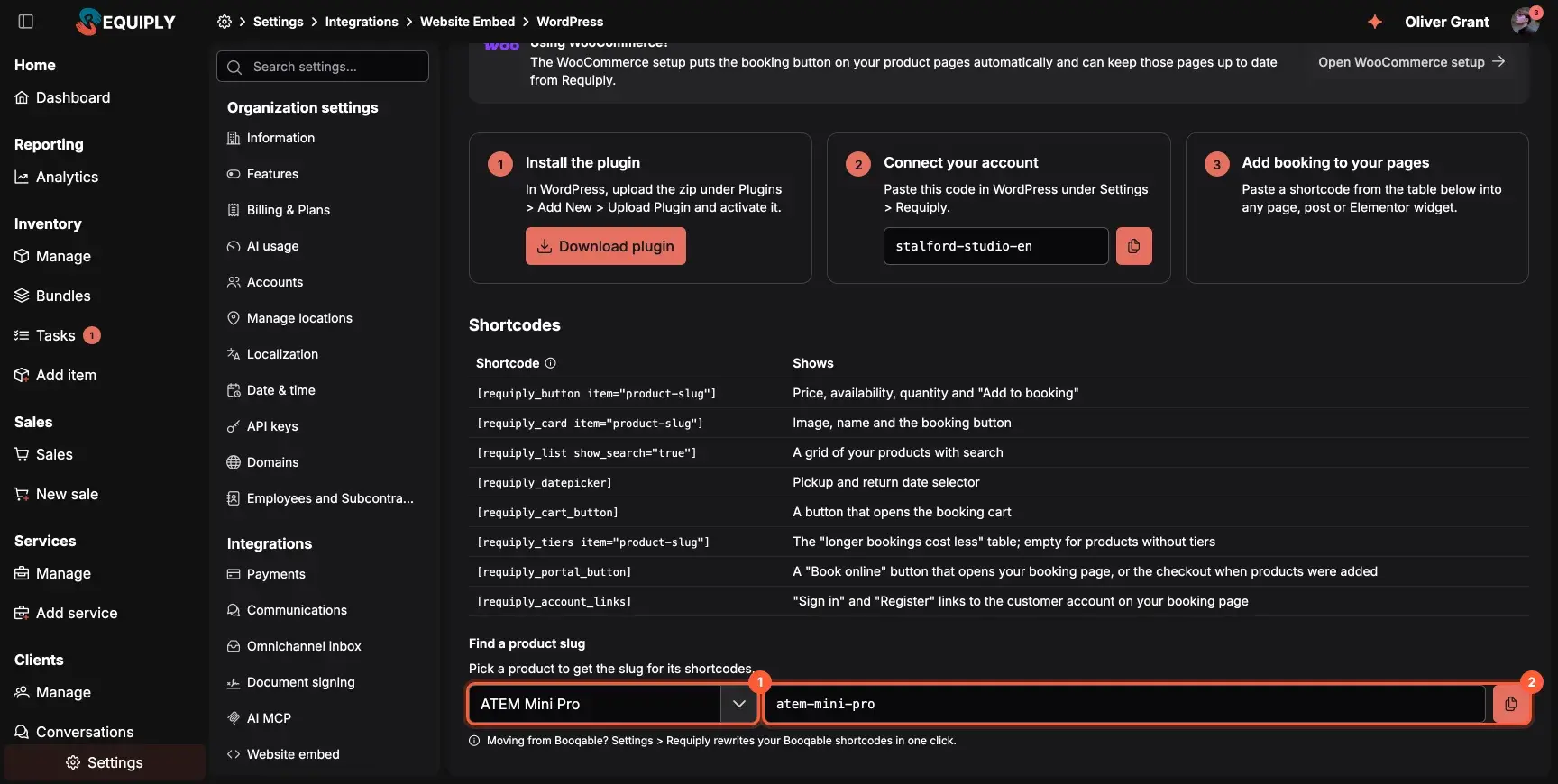Focus the Search settings field

(x=323, y=67)
